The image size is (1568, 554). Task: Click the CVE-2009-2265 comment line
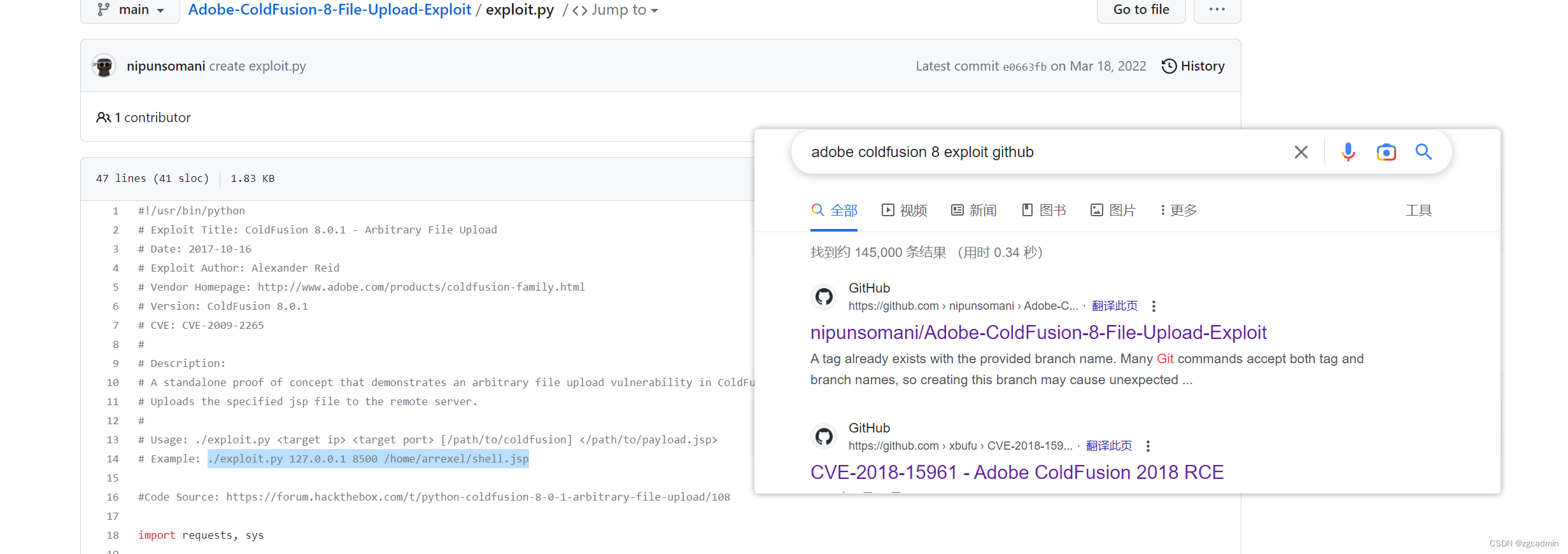click(201, 326)
